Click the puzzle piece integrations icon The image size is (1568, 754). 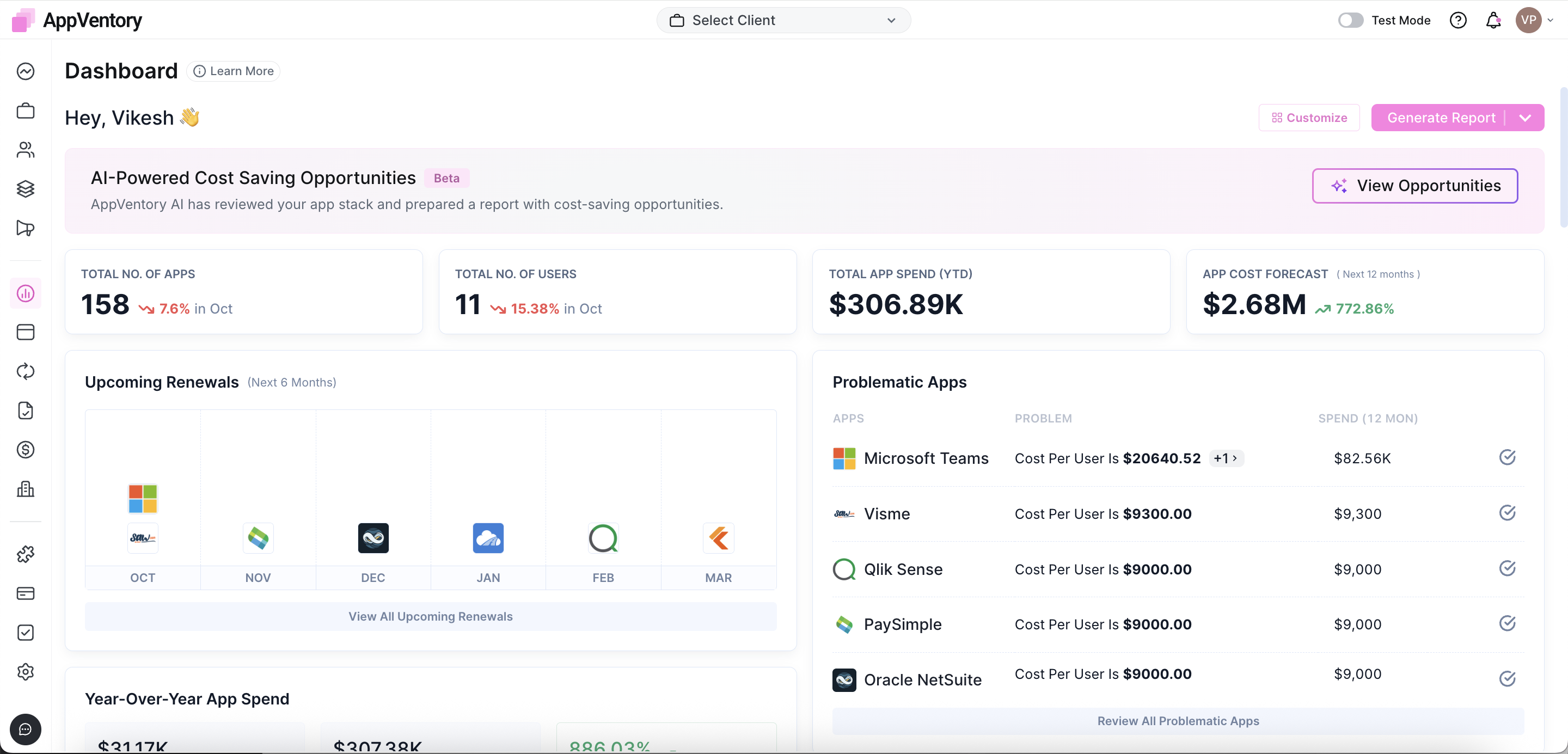26,554
